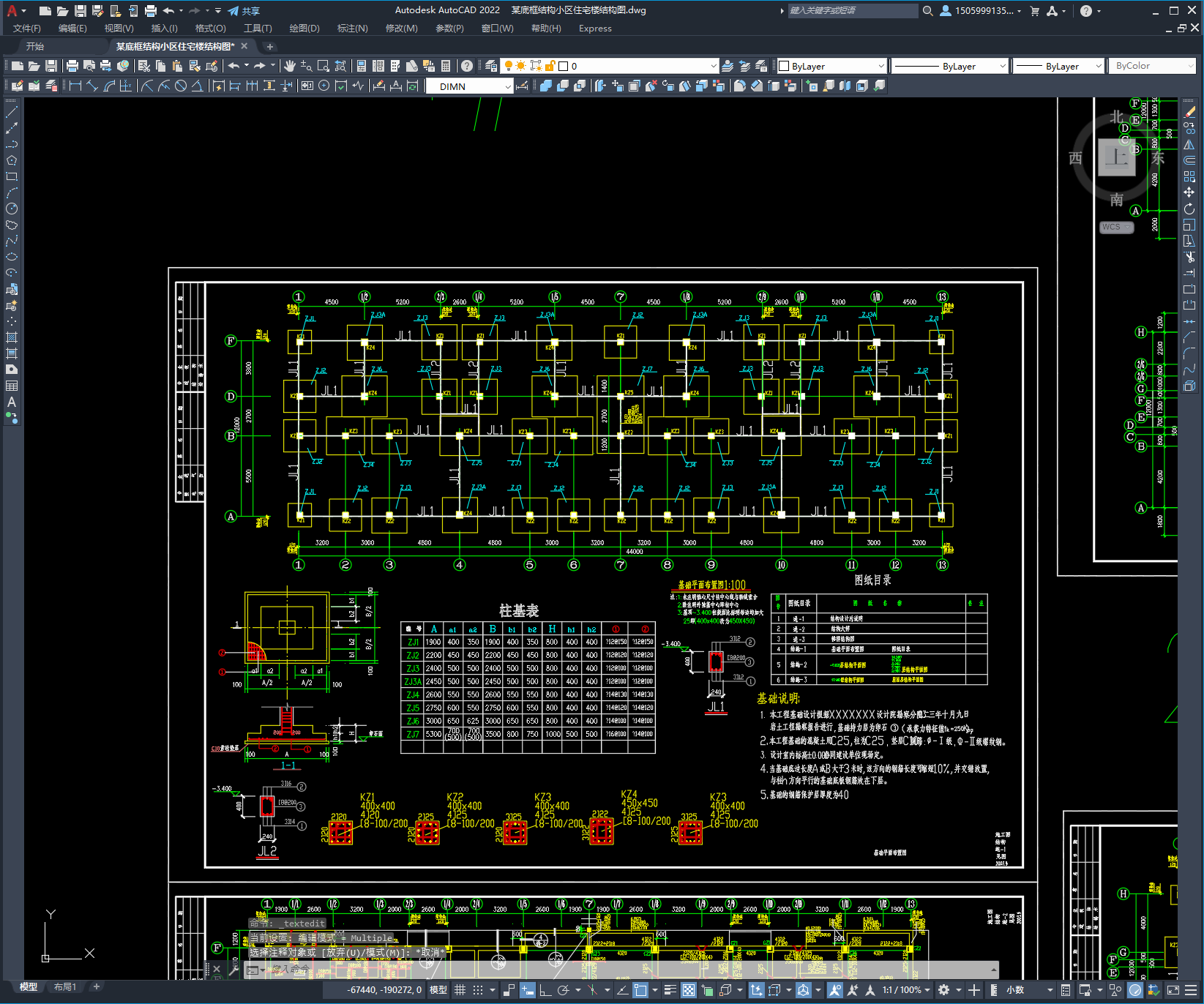Click the Save icon in quick access toolbar
This screenshot has width=1204, height=1004.
[81, 11]
